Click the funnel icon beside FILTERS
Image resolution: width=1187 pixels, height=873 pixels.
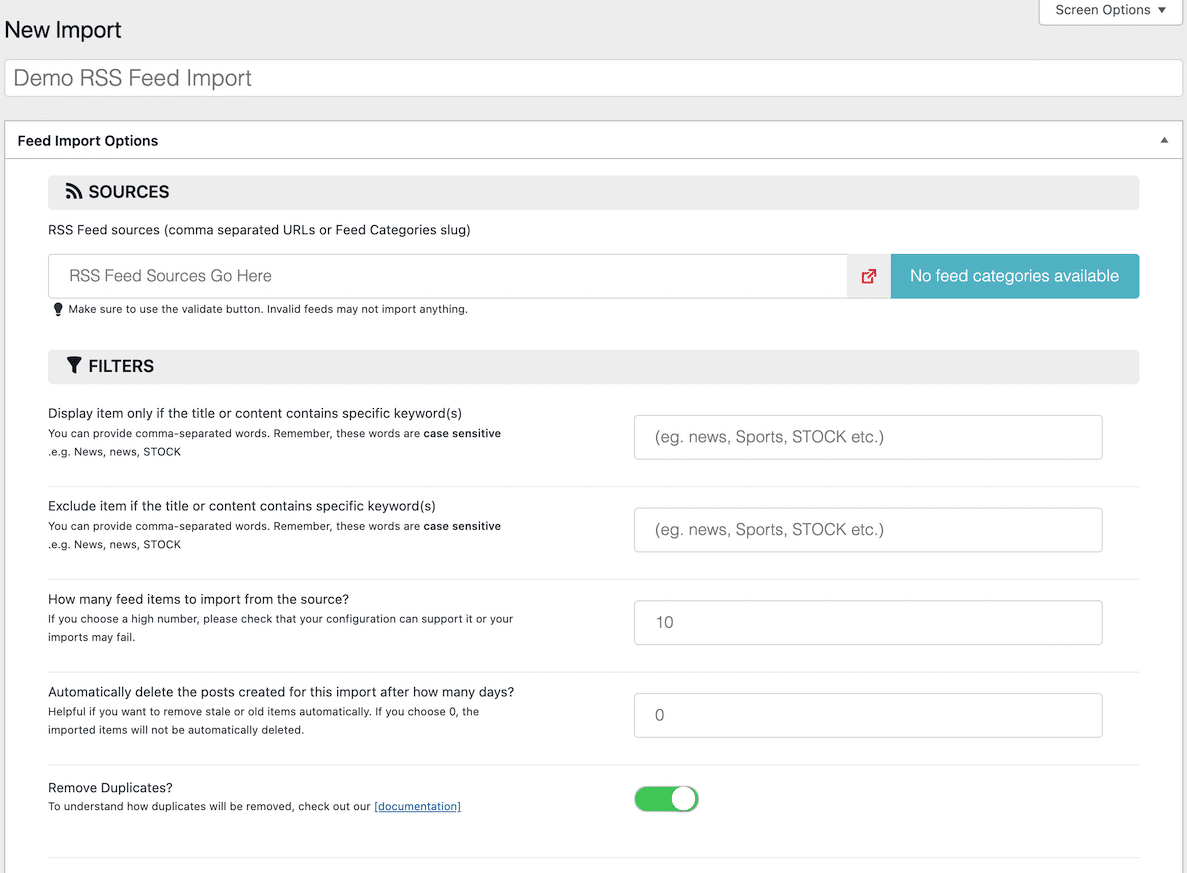(x=74, y=366)
